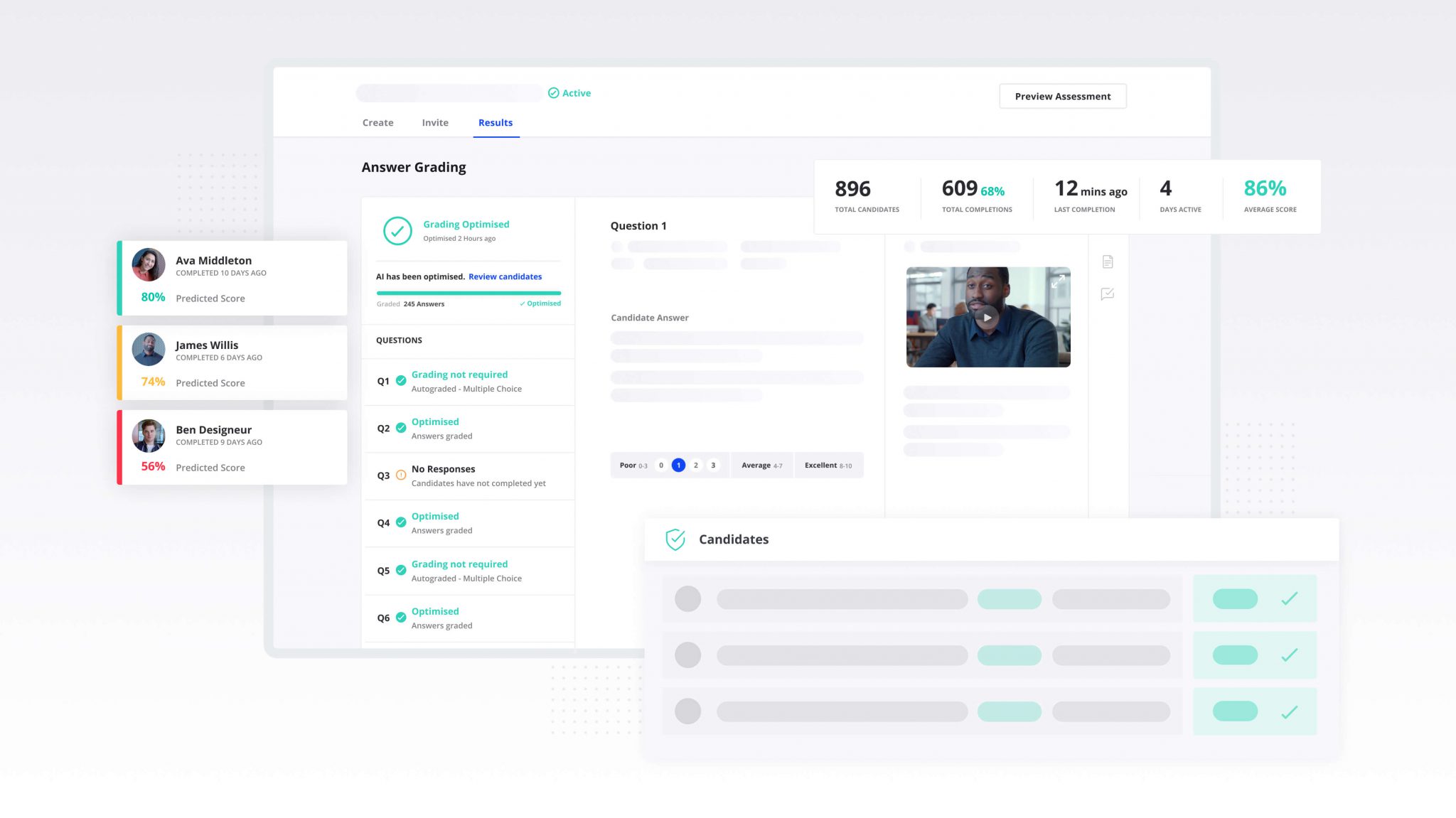
Task: Click Ben Designeur's avatar photo
Action: 149,435
